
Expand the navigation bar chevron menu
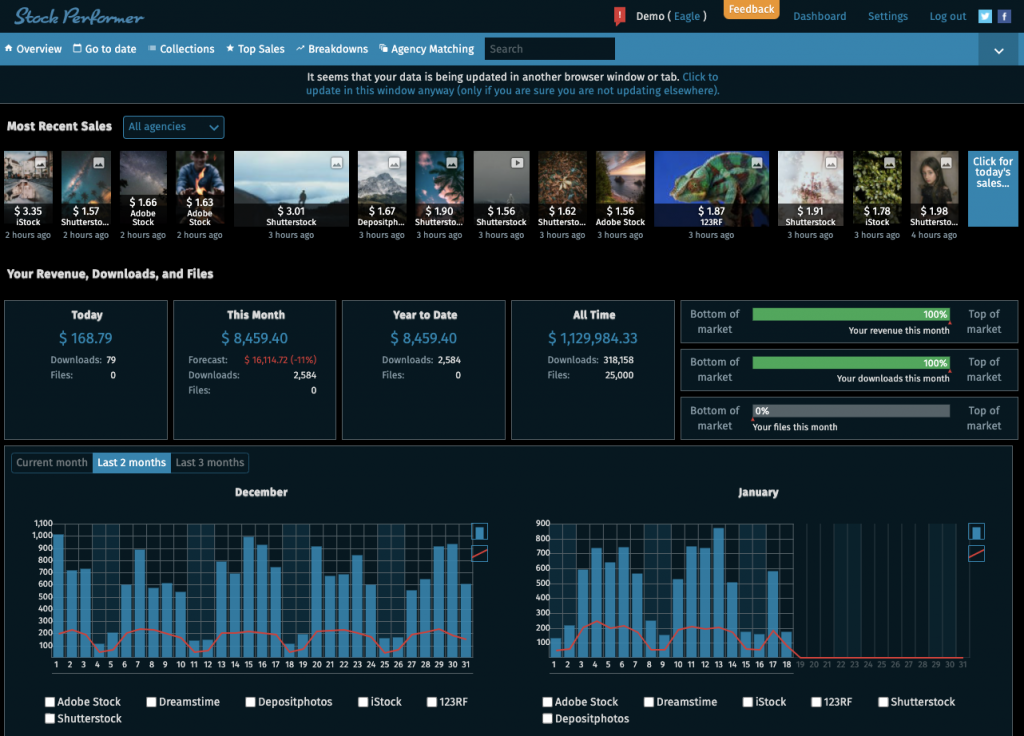[x=999, y=50]
